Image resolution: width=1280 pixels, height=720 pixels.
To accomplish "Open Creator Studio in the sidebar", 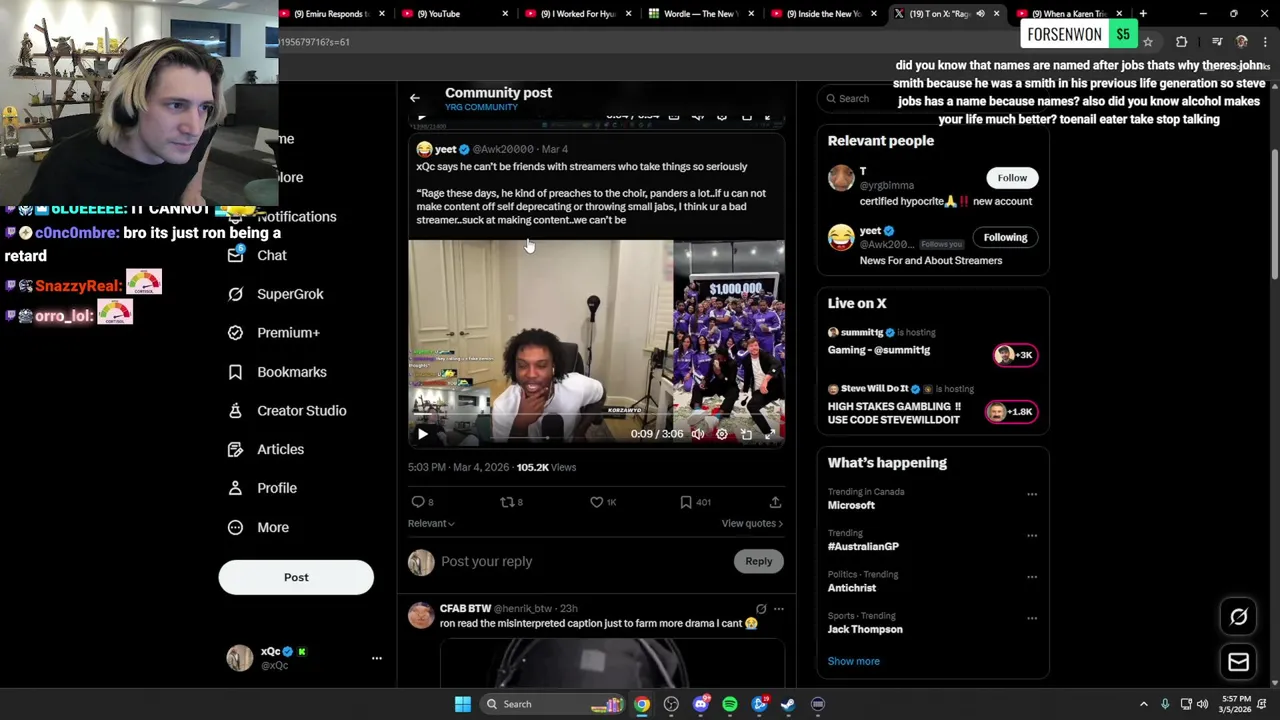I will click(x=287, y=411).
